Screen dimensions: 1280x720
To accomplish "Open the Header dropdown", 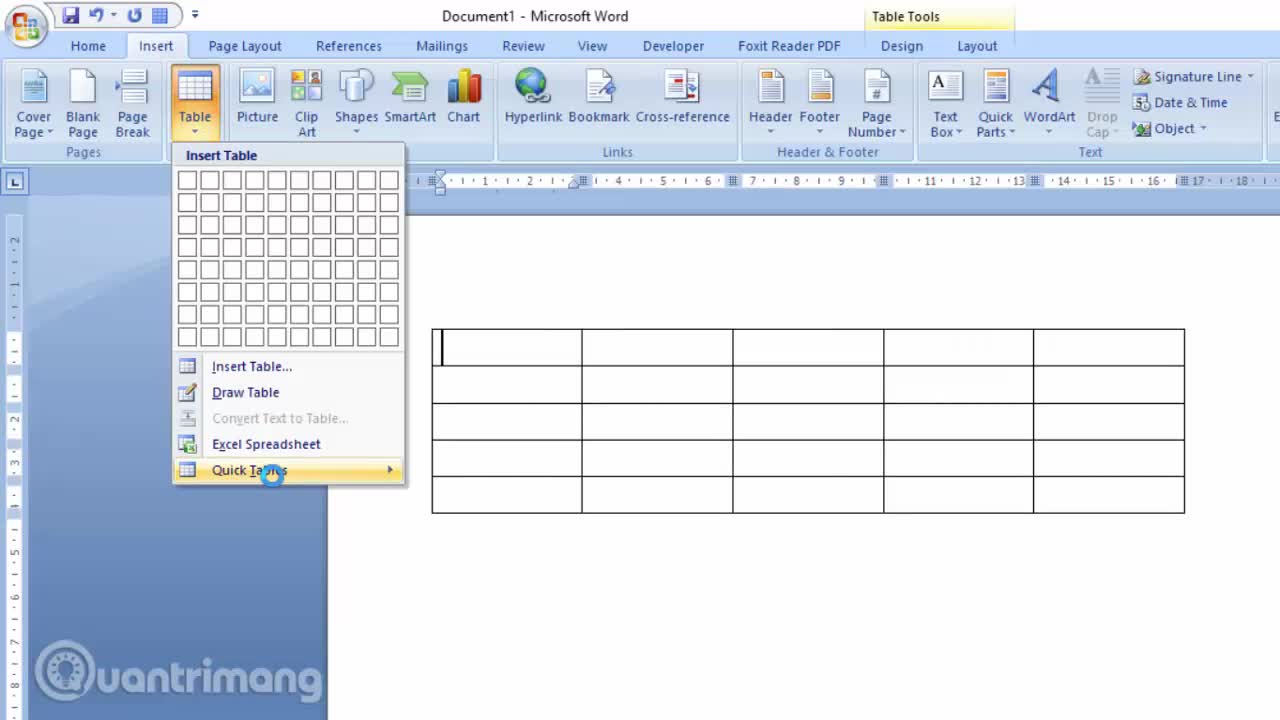I will point(770,104).
